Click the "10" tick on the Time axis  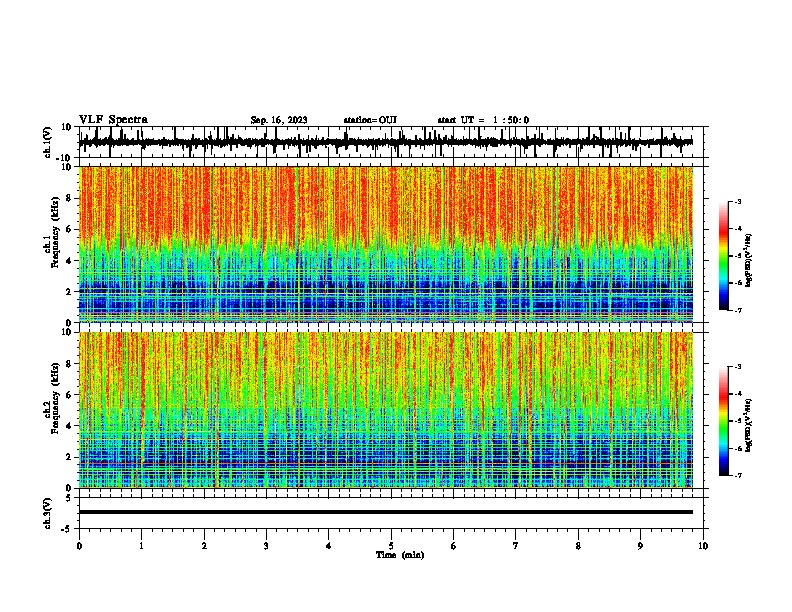pos(703,546)
